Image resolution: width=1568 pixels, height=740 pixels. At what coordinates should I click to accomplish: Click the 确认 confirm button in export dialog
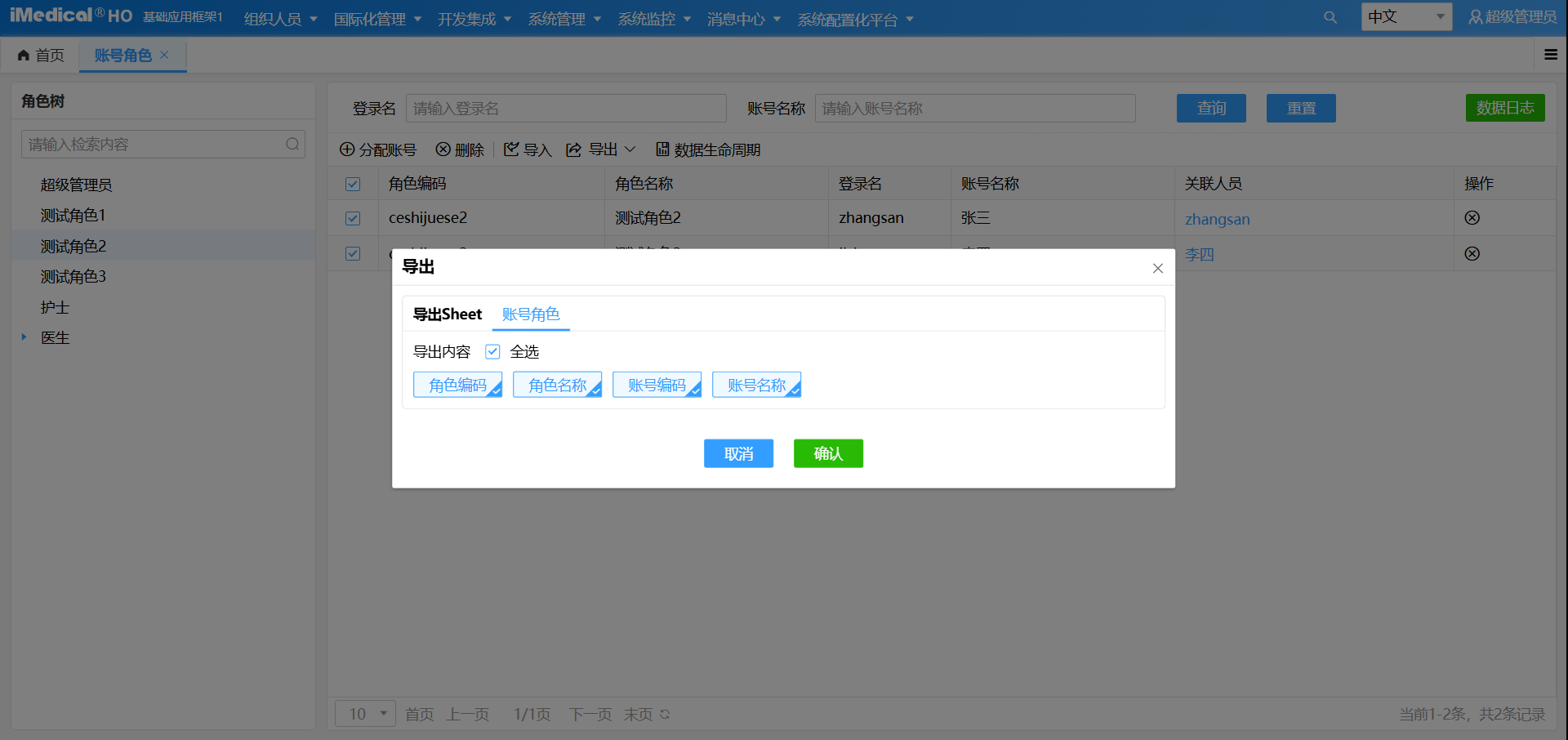[828, 453]
